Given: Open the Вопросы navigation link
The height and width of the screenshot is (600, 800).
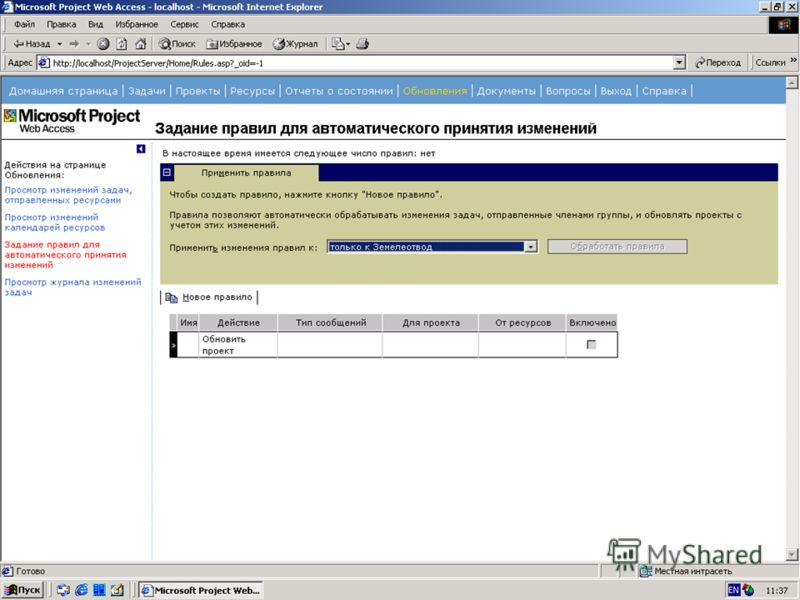Looking at the screenshot, I should (x=568, y=91).
